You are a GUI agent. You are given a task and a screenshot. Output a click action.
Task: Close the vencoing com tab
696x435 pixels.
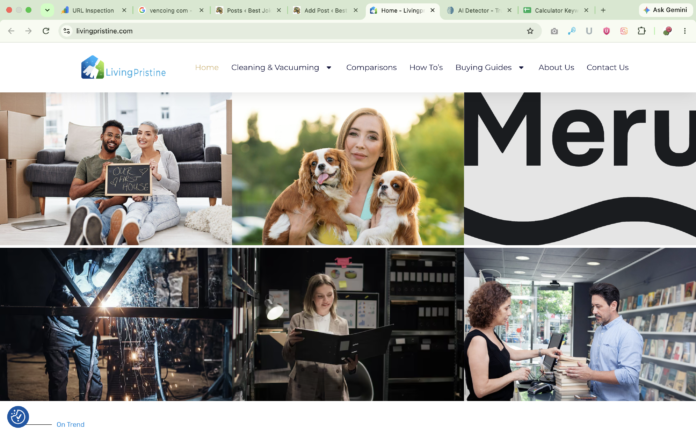coord(201,10)
